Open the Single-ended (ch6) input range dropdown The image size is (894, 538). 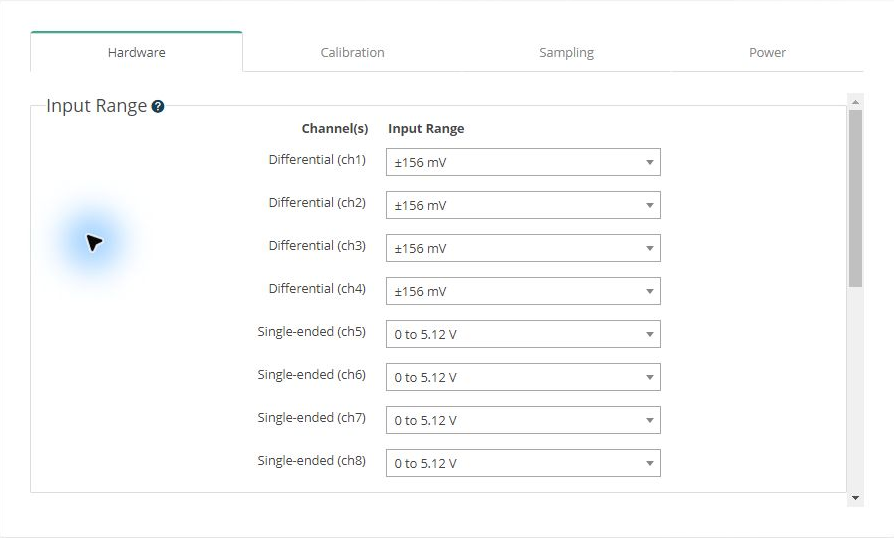(x=523, y=377)
